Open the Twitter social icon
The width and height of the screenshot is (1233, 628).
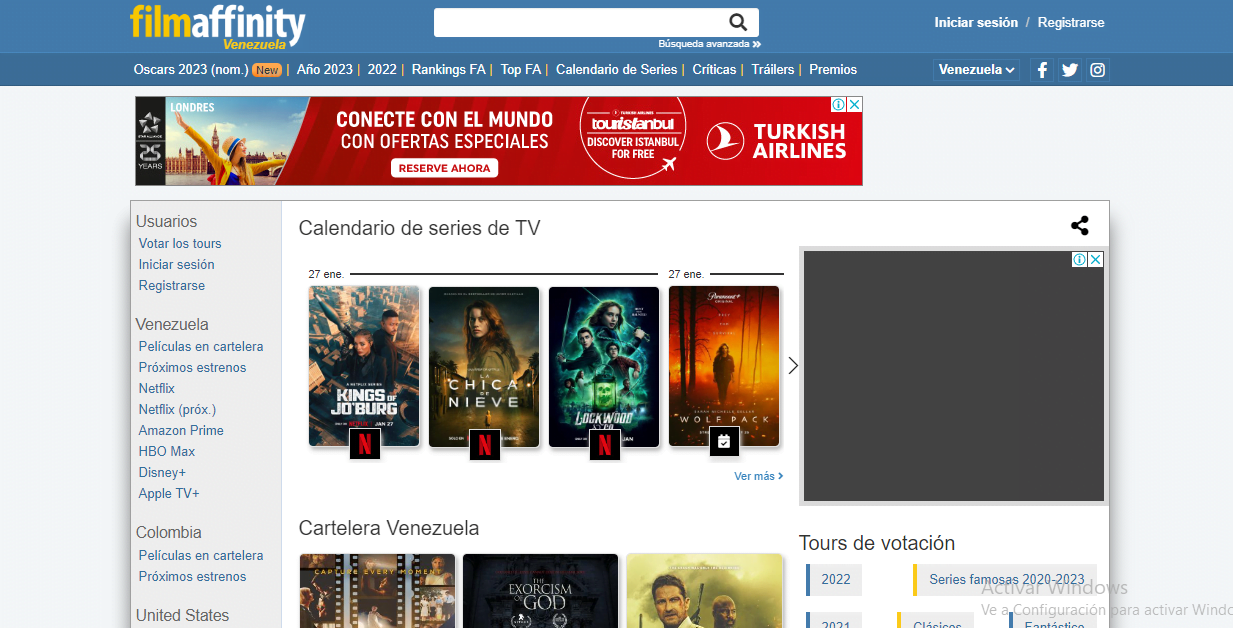pos(1070,70)
